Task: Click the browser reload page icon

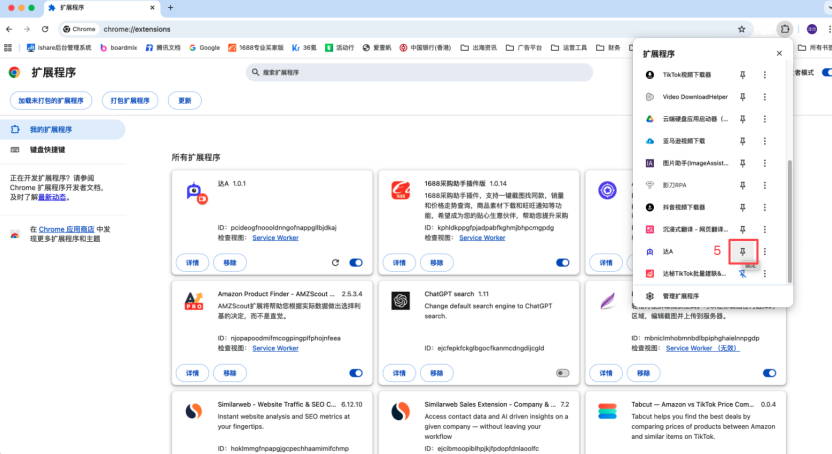Action: (x=46, y=29)
